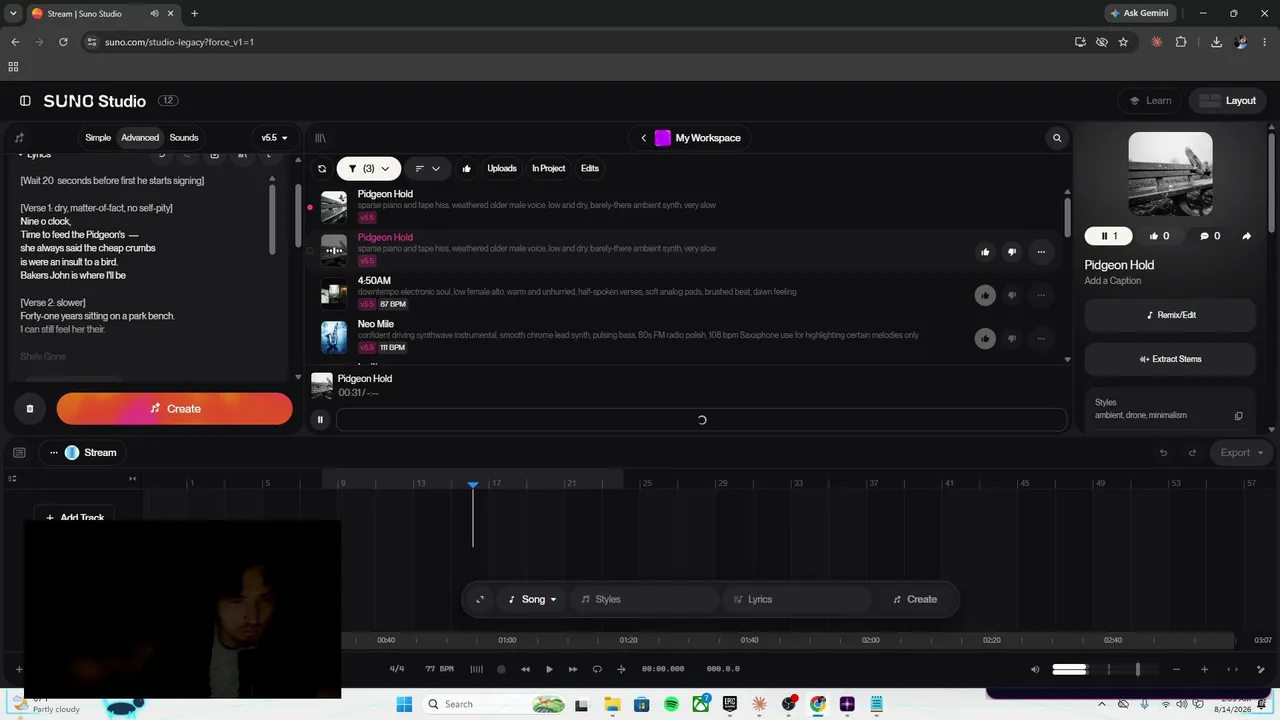Toggle the metronome in transport bar
The height and width of the screenshot is (720, 1280).
coord(476,669)
